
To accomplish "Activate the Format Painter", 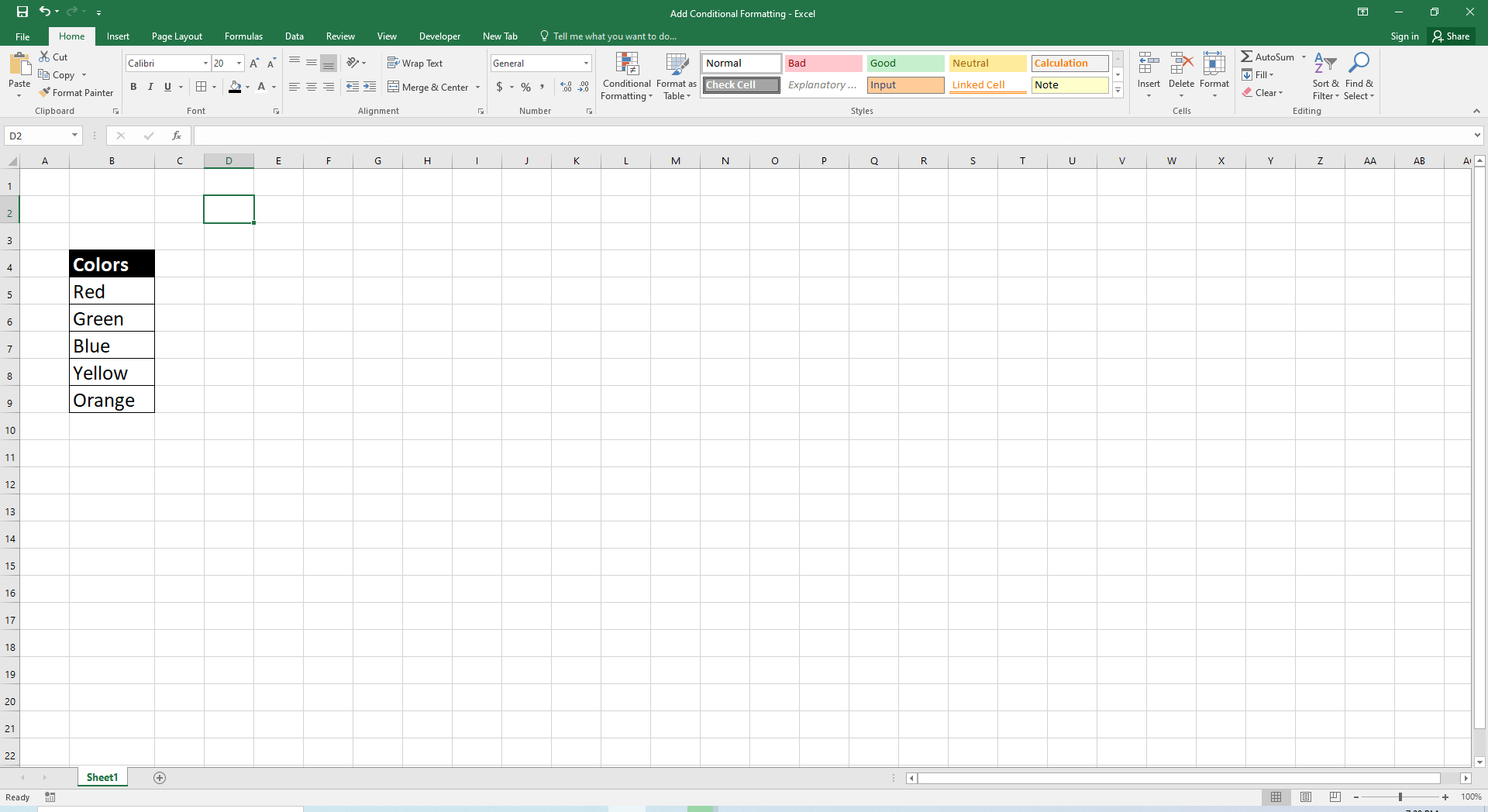I will pyautogui.click(x=76, y=92).
